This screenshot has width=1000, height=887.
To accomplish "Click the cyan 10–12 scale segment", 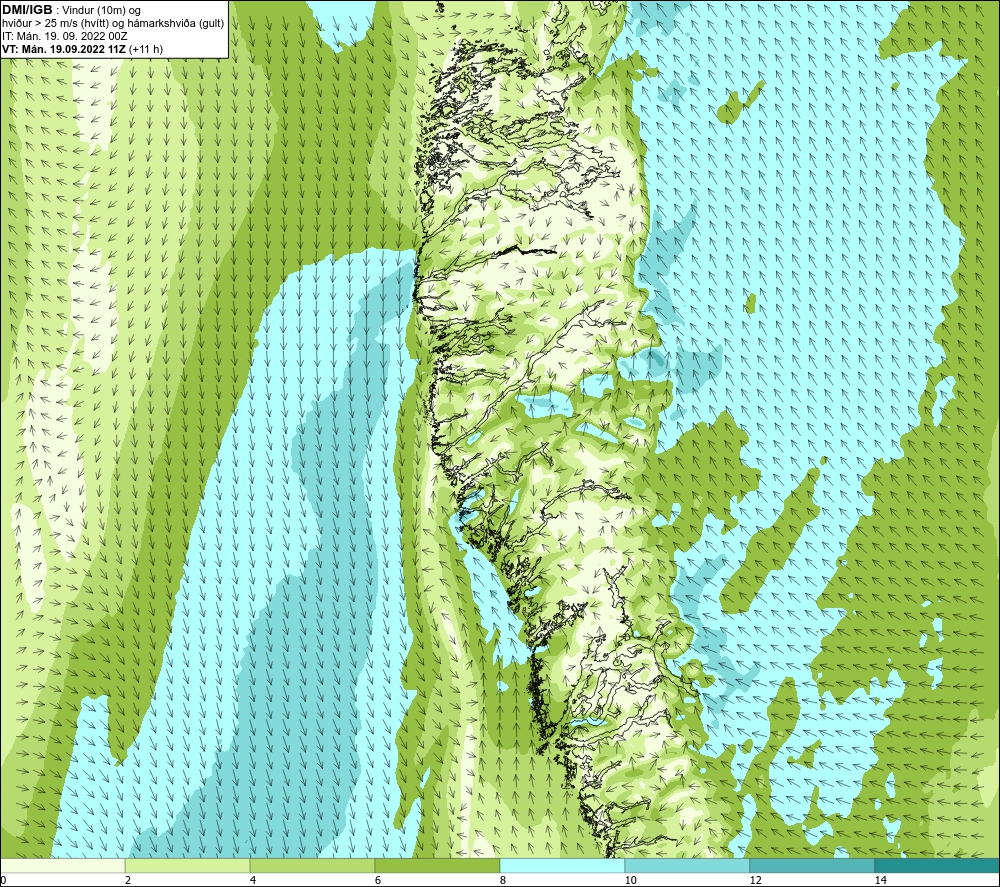I will [688, 865].
